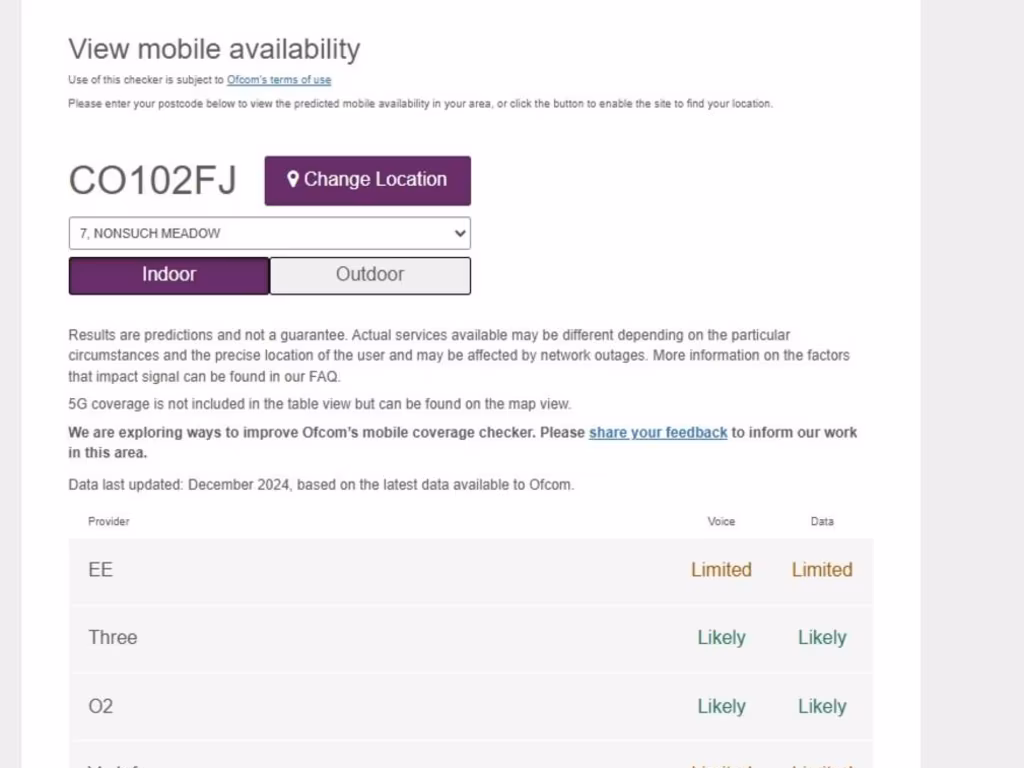The height and width of the screenshot is (768, 1024).
Task: Click the address selector's chevron arrow
Action: pyautogui.click(x=460, y=233)
